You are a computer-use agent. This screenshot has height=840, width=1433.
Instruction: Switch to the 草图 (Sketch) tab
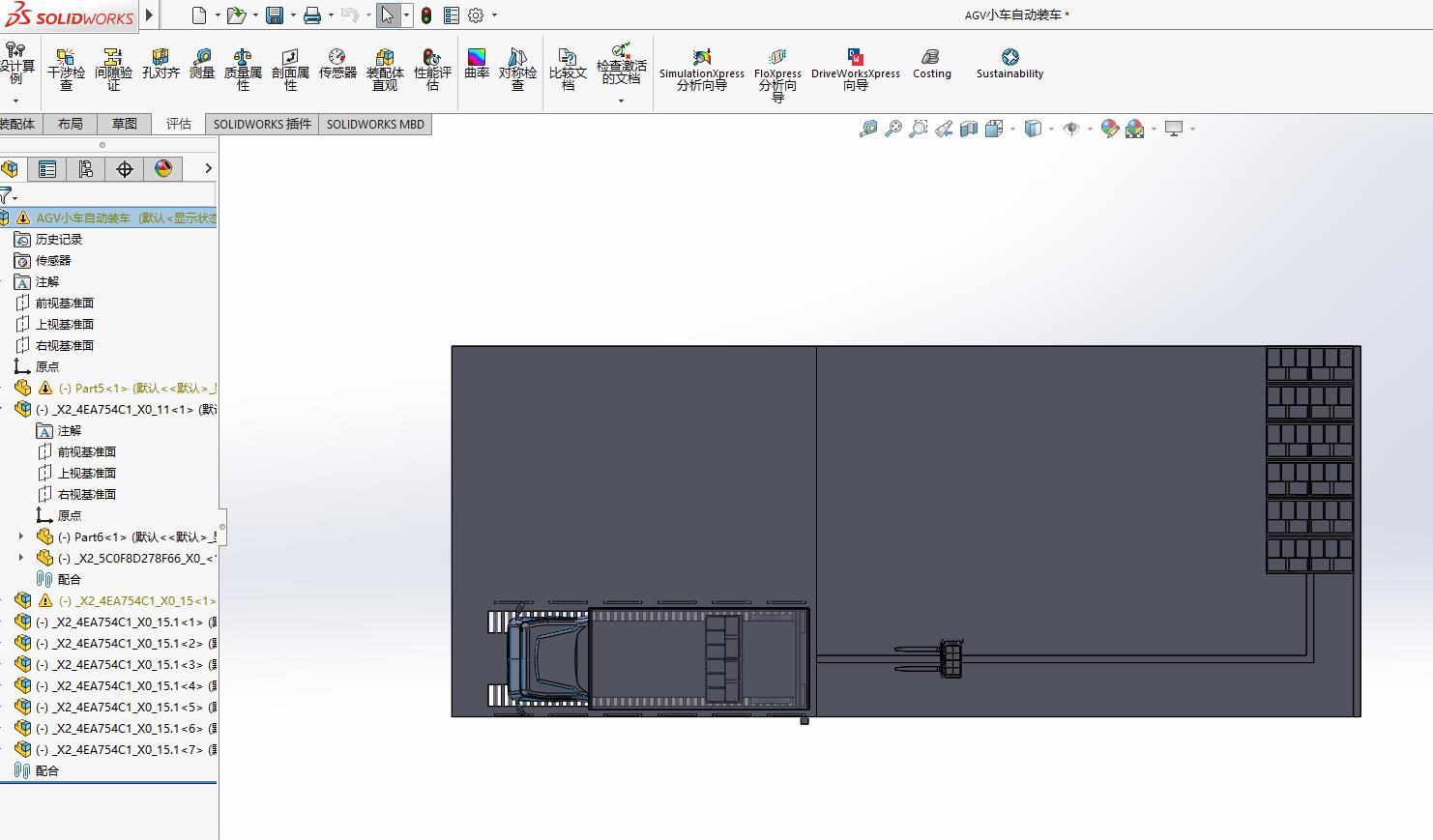(124, 124)
